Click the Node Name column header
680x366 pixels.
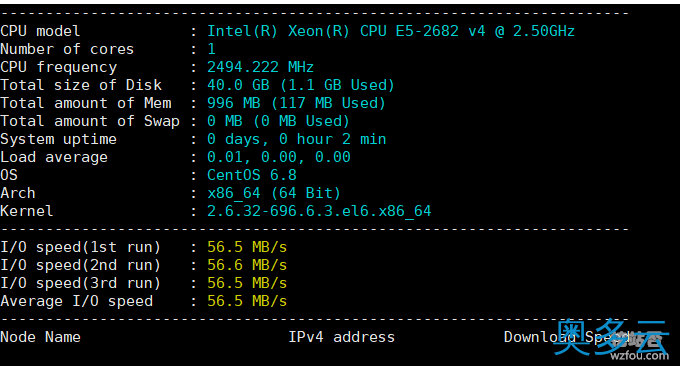click(40, 337)
